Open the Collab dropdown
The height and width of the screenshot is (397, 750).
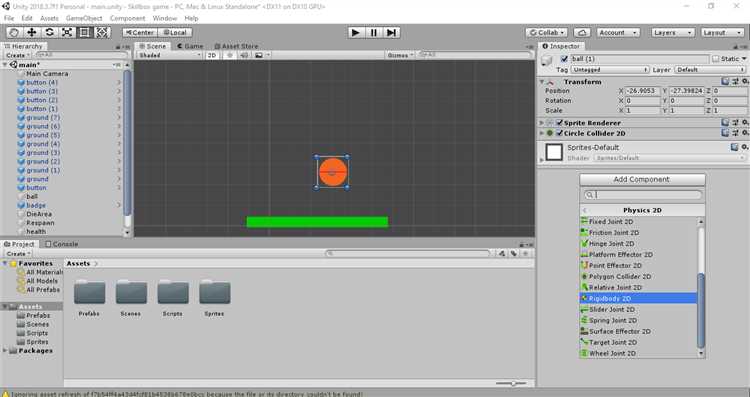[547, 33]
